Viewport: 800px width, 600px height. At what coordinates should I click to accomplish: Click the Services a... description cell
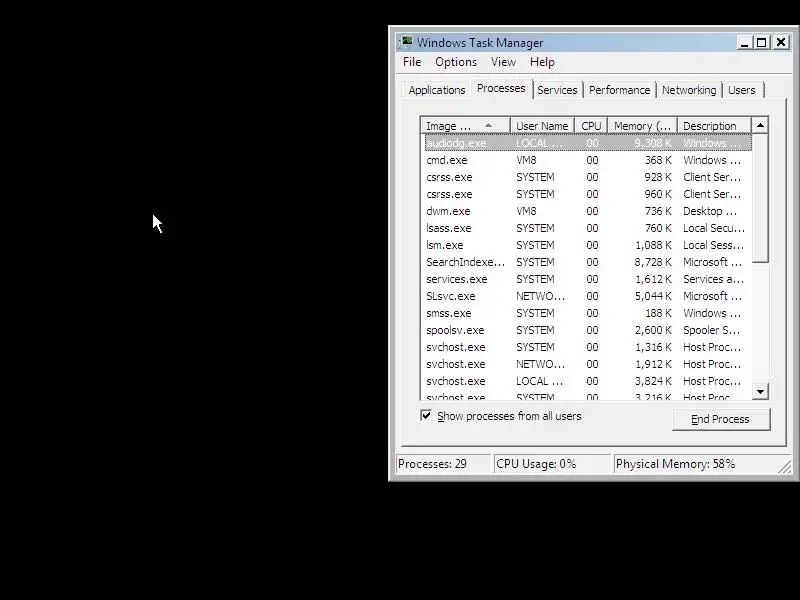(x=713, y=279)
